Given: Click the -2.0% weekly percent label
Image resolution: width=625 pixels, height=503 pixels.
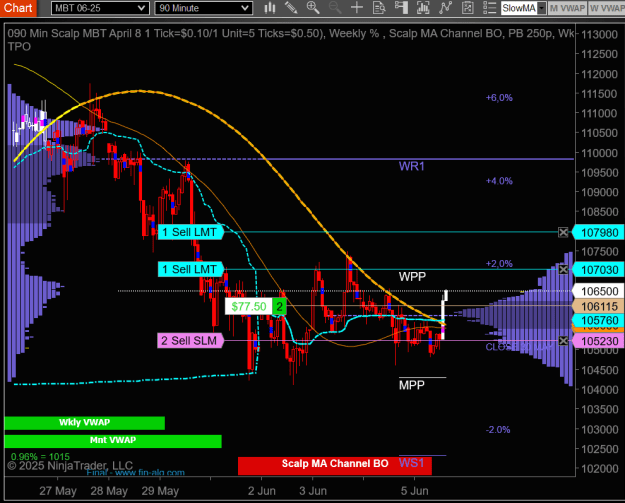Looking at the screenshot, I should [498, 430].
